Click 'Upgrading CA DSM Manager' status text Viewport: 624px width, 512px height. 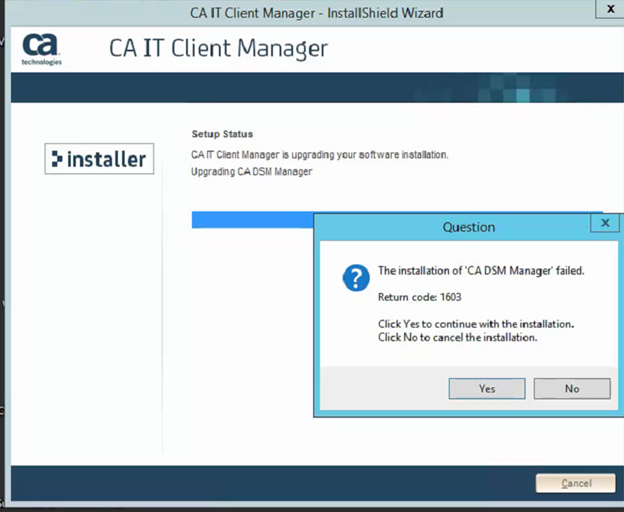pyautogui.click(x=252, y=172)
